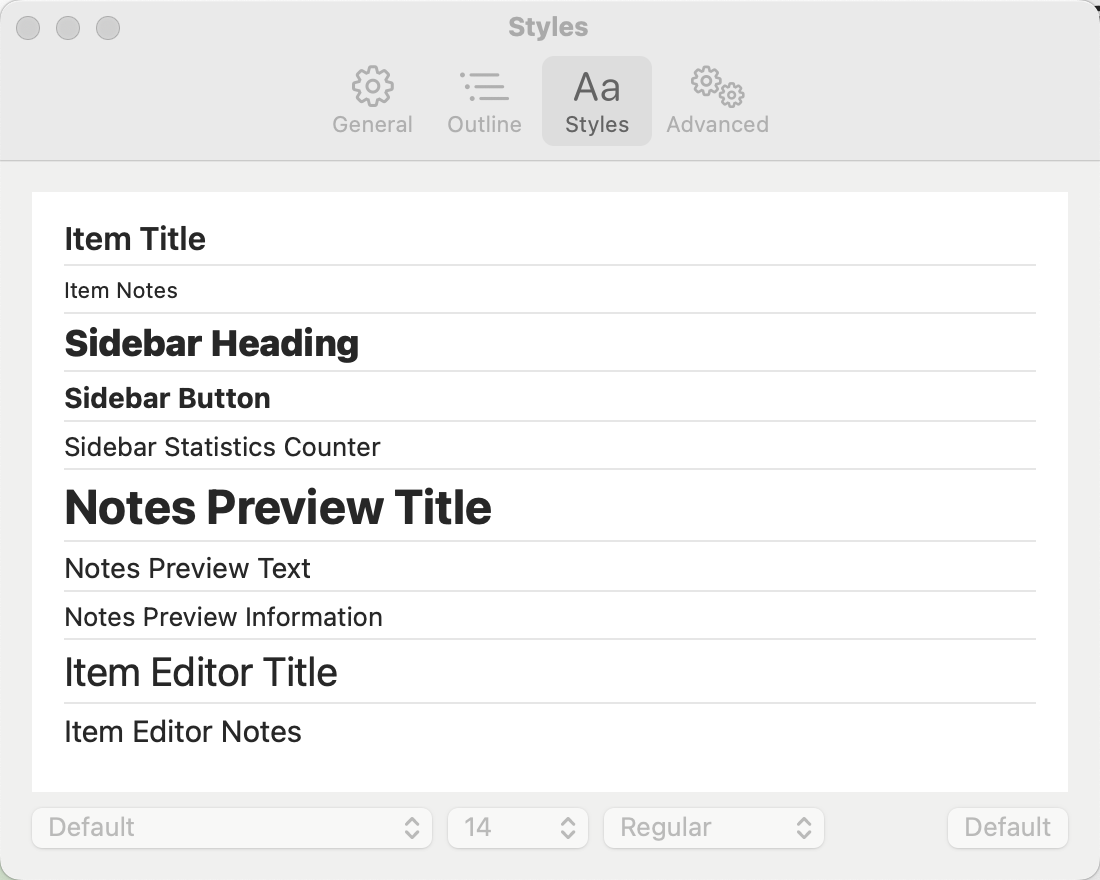Expand the font family Default dropdown
The image size is (1100, 880).
pos(232,827)
